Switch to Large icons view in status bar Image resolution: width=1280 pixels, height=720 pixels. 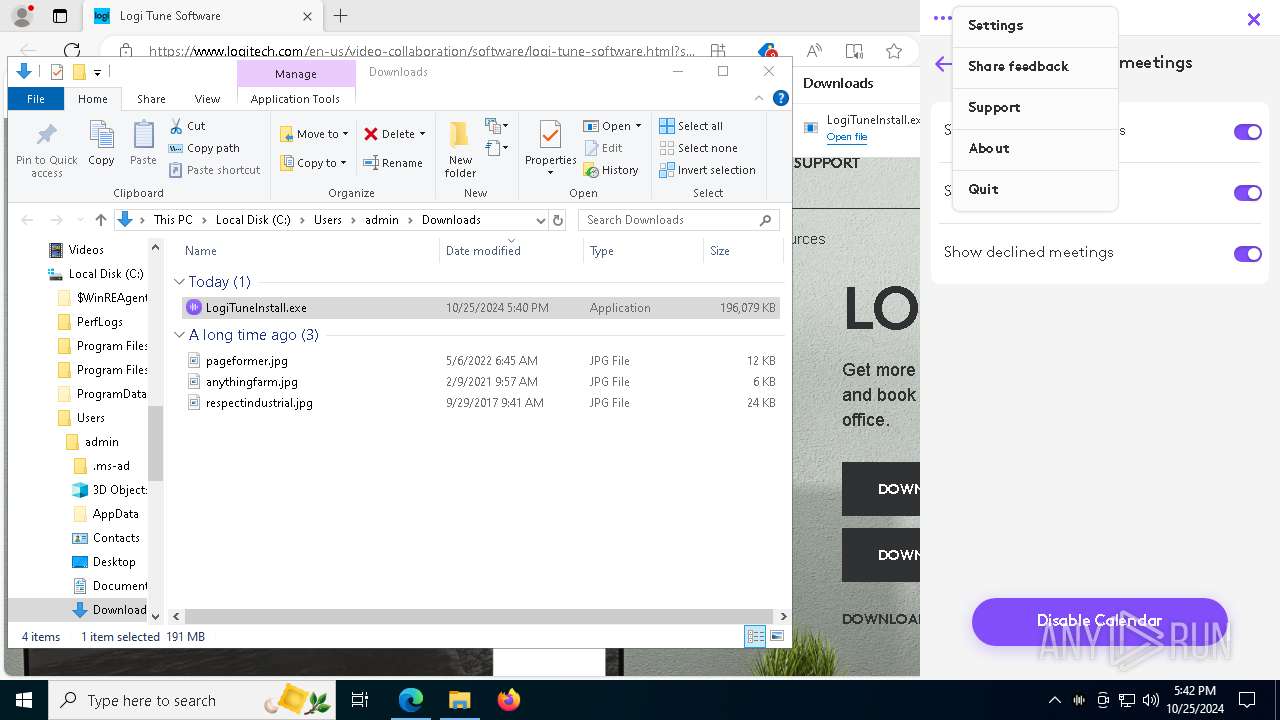coord(776,636)
